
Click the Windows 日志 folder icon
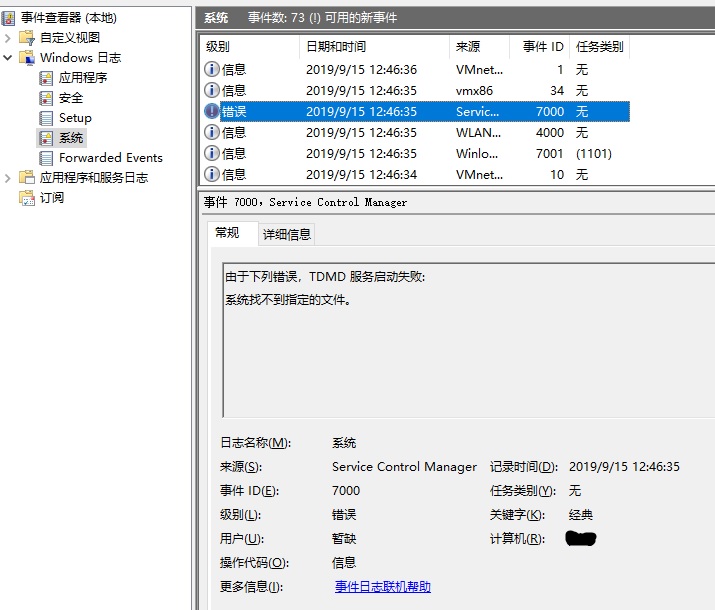[x=27, y=57]
